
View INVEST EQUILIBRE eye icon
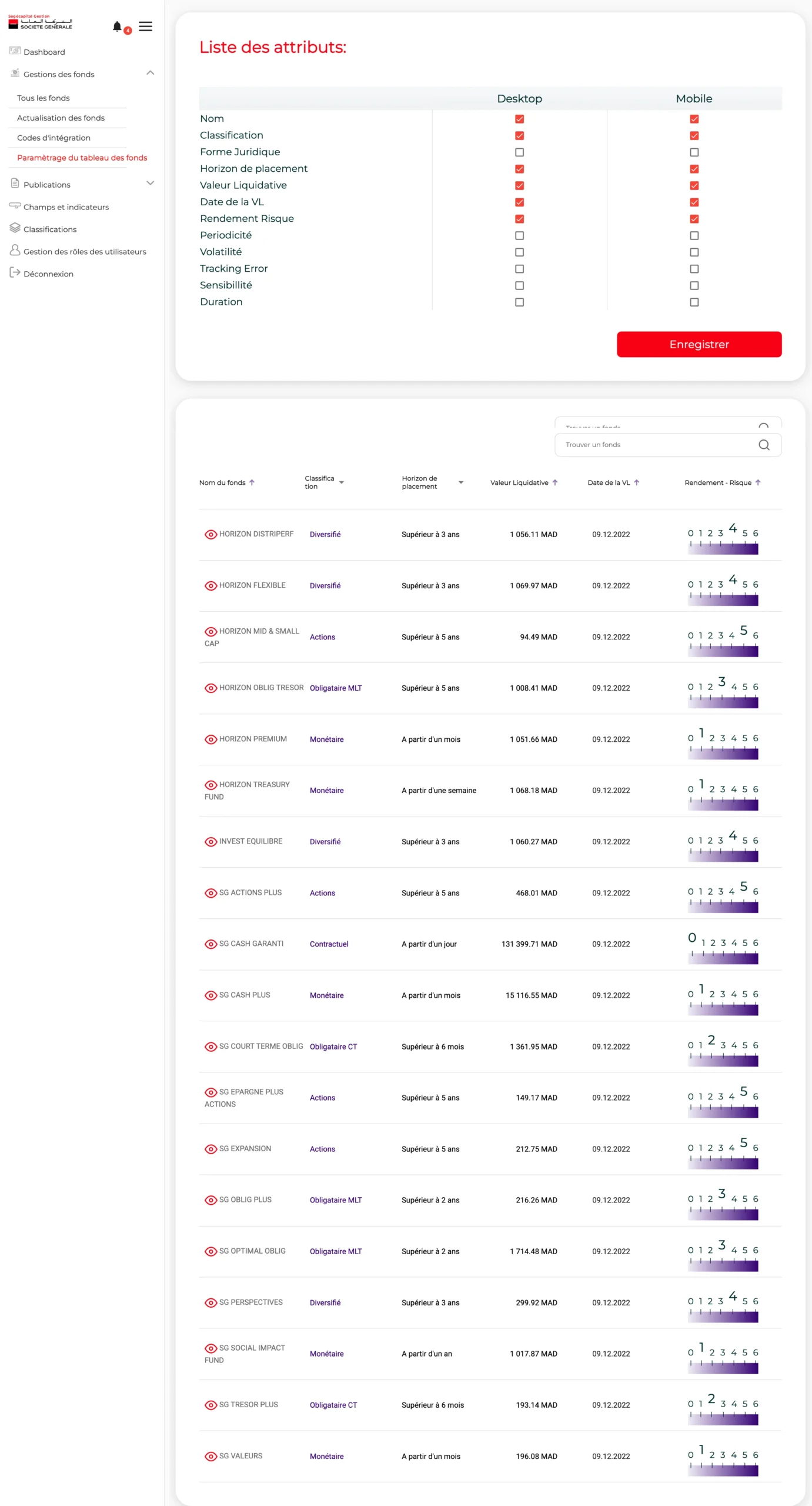210,841
